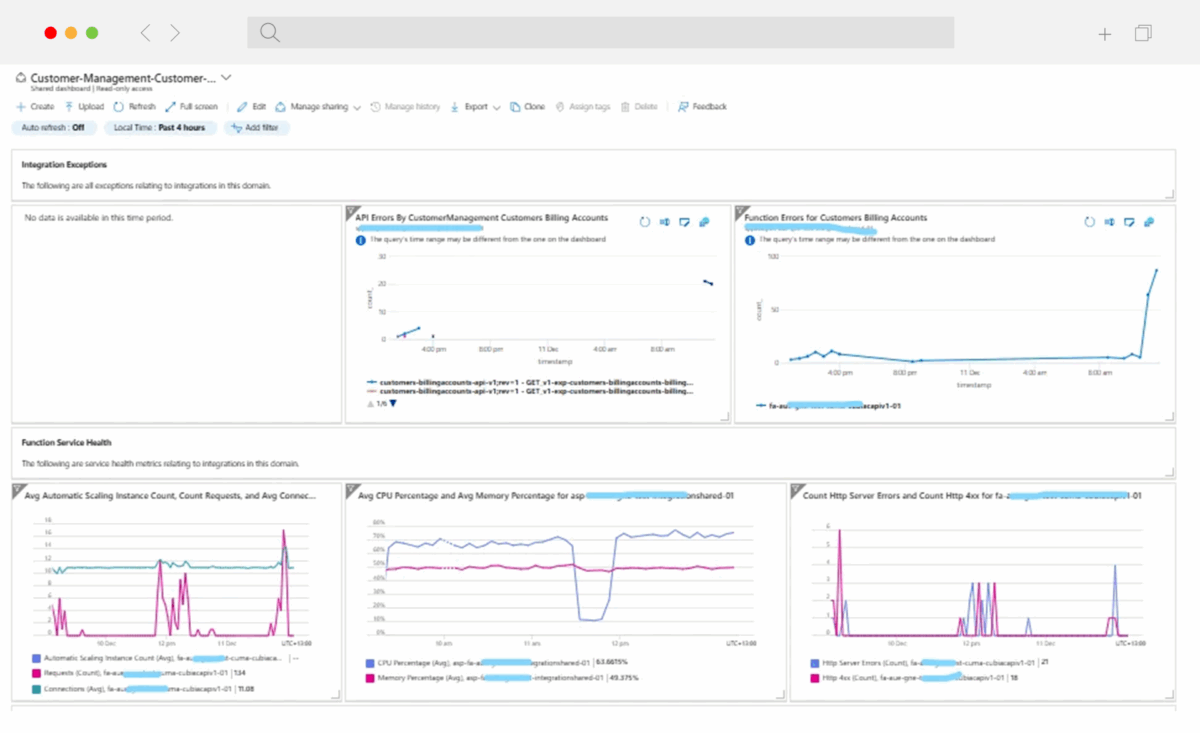Refresh the Function Errors tile query
Image resolution: width=1200 pixels, height=733 pixels.
click(1090, 222)
